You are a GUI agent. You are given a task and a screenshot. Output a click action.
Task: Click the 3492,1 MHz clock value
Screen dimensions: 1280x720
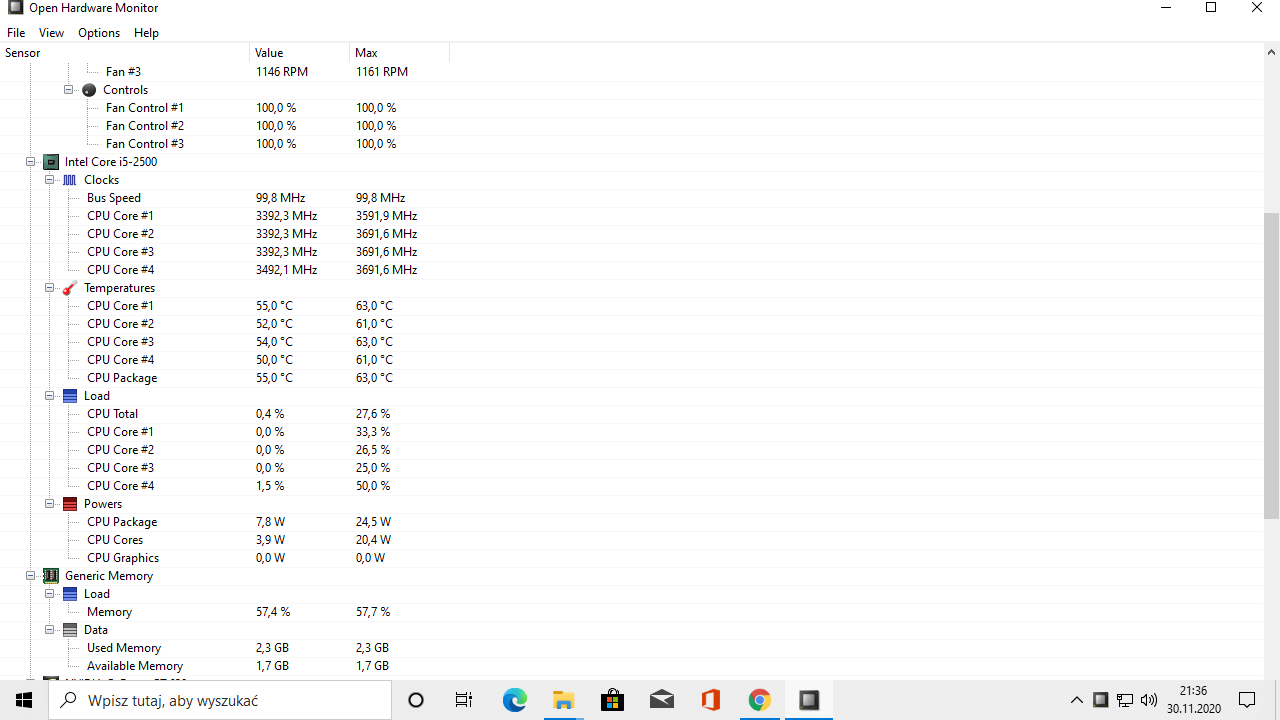(x=286, y=270)
